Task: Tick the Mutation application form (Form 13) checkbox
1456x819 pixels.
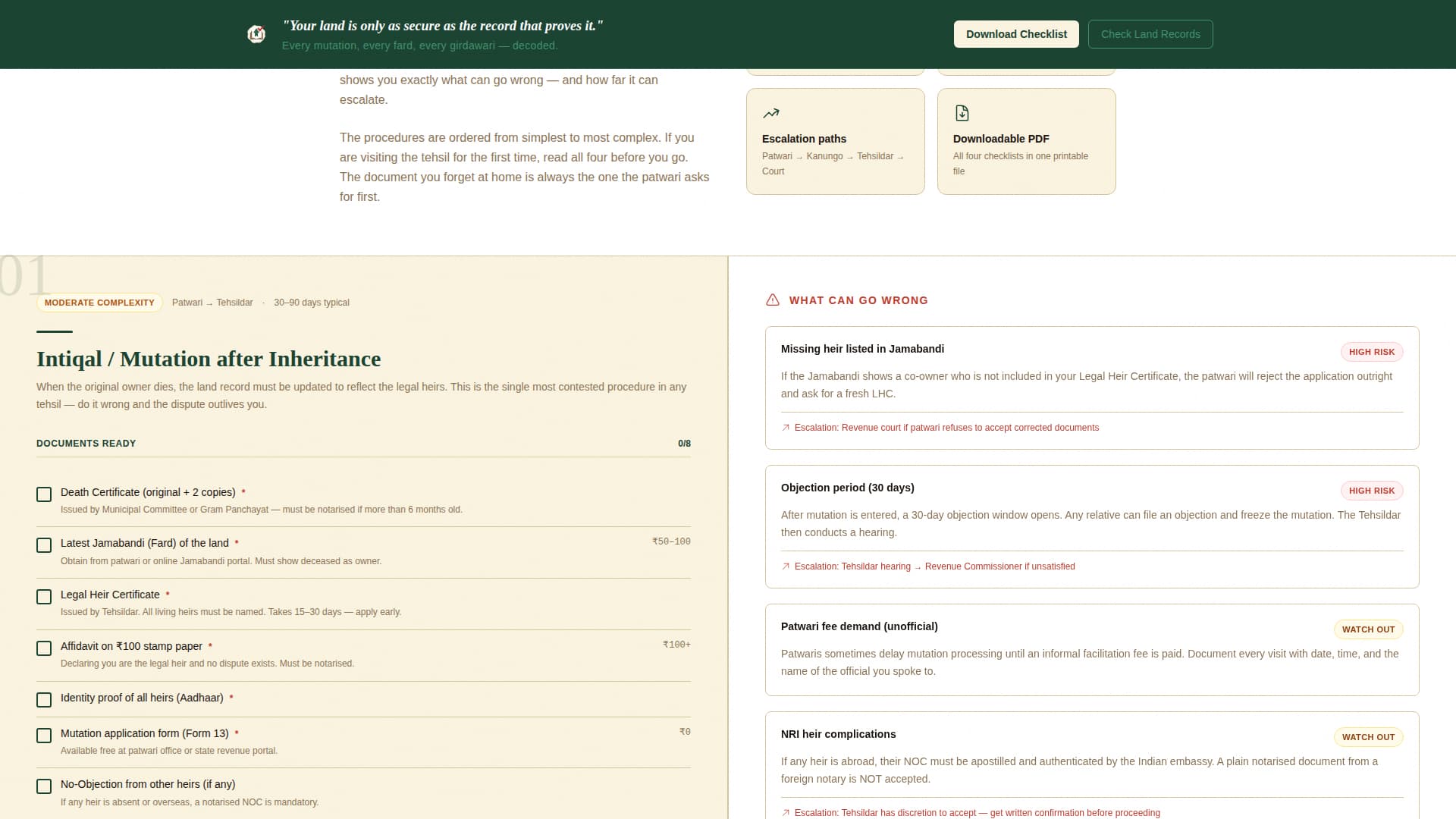Action: point(44,736)
